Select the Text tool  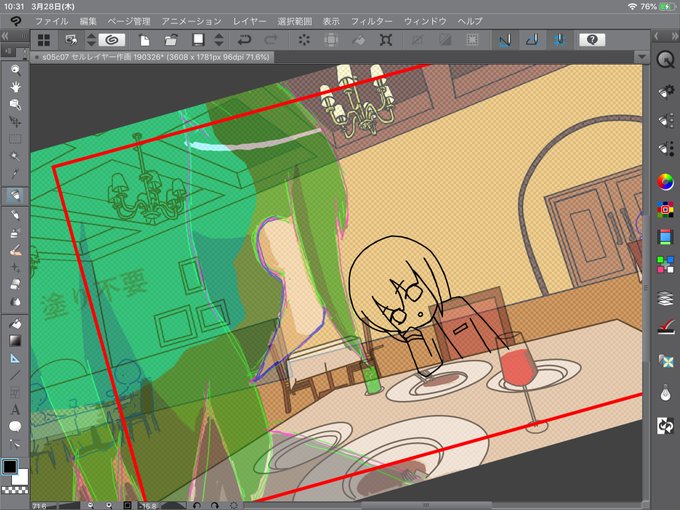tap(15, 410)
